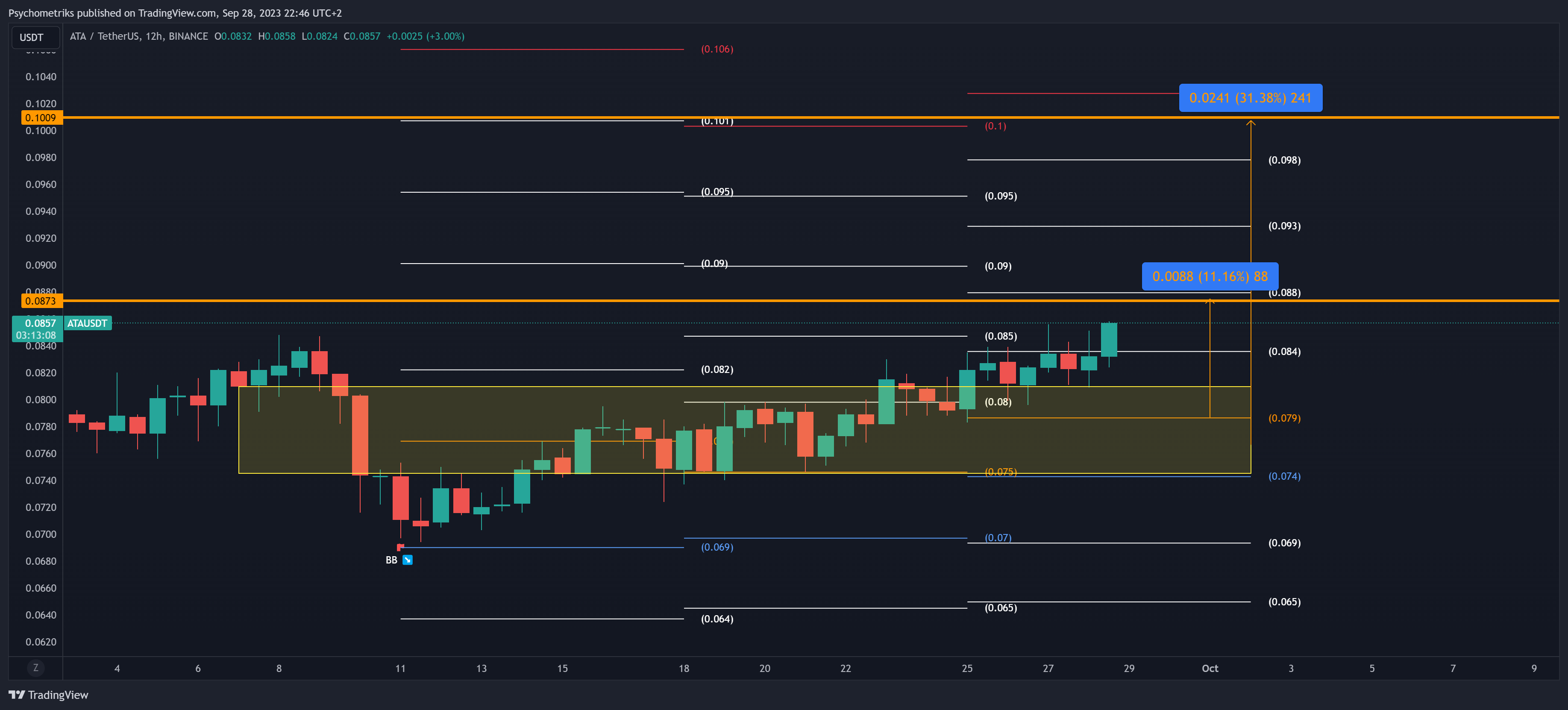
Task: Click the orange (0.079) level label
Action: [x=1284, y=418]
